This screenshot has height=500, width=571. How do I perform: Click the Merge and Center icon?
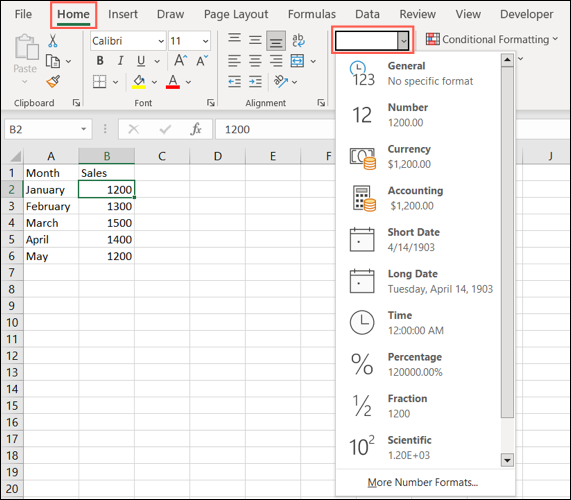click(x=297, y=61)
